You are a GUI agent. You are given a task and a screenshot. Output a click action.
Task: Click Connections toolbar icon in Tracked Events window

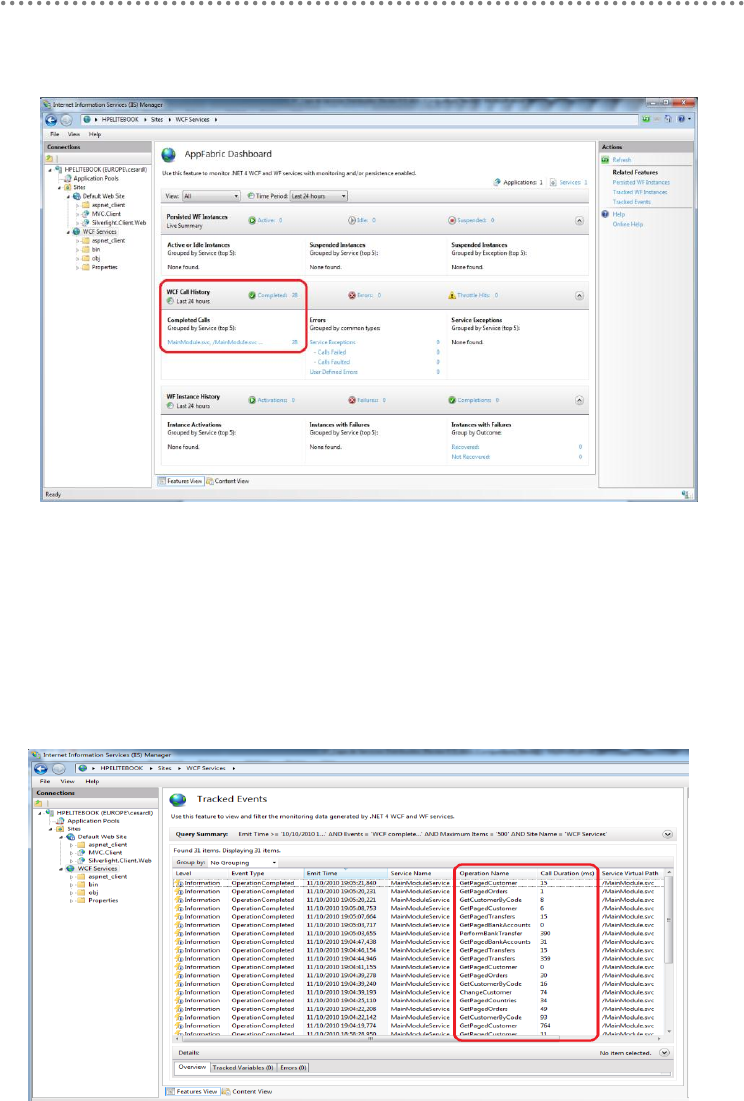click(x=39, y=803)
